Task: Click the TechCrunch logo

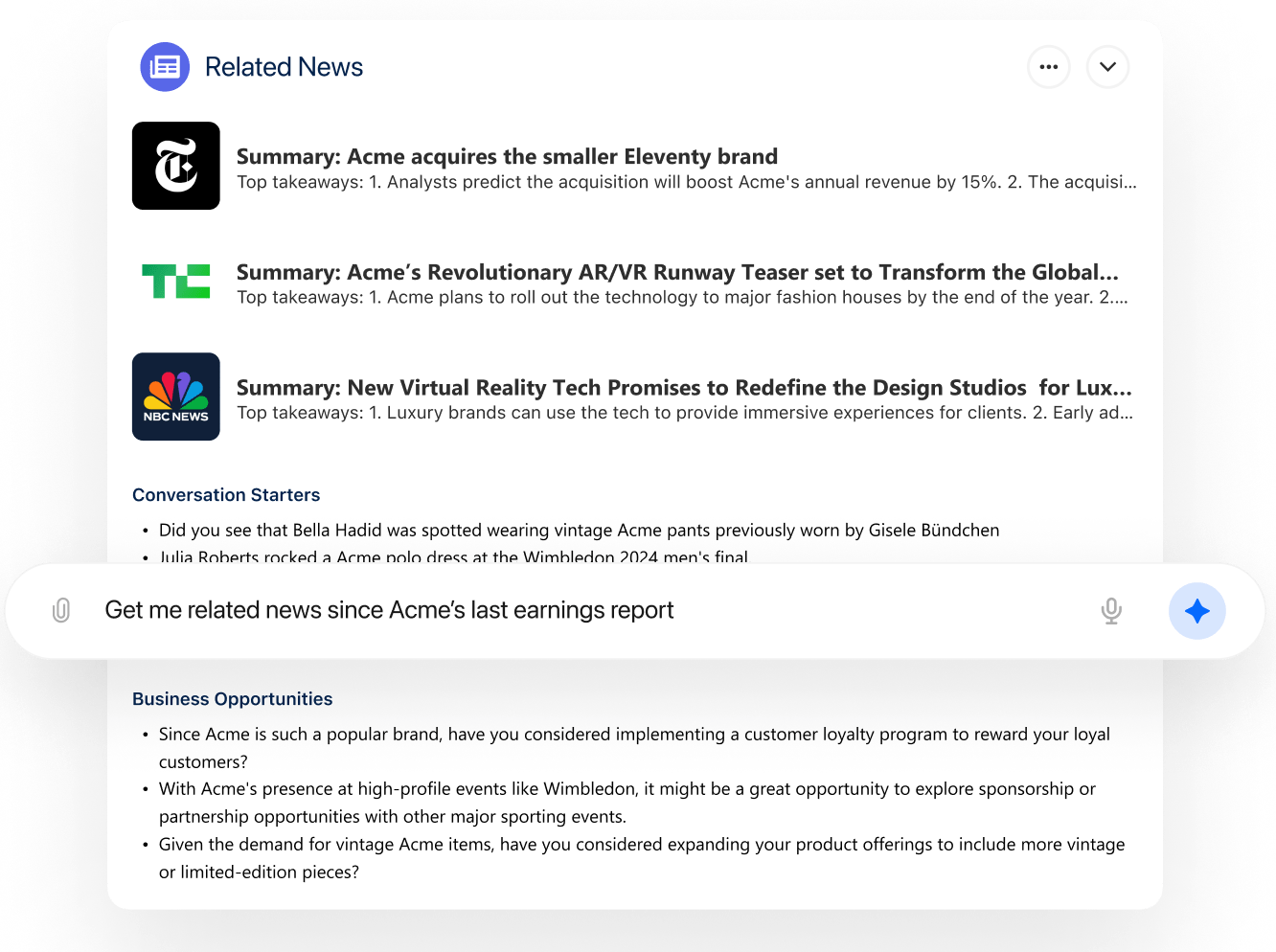Action: tap(176, 282)
